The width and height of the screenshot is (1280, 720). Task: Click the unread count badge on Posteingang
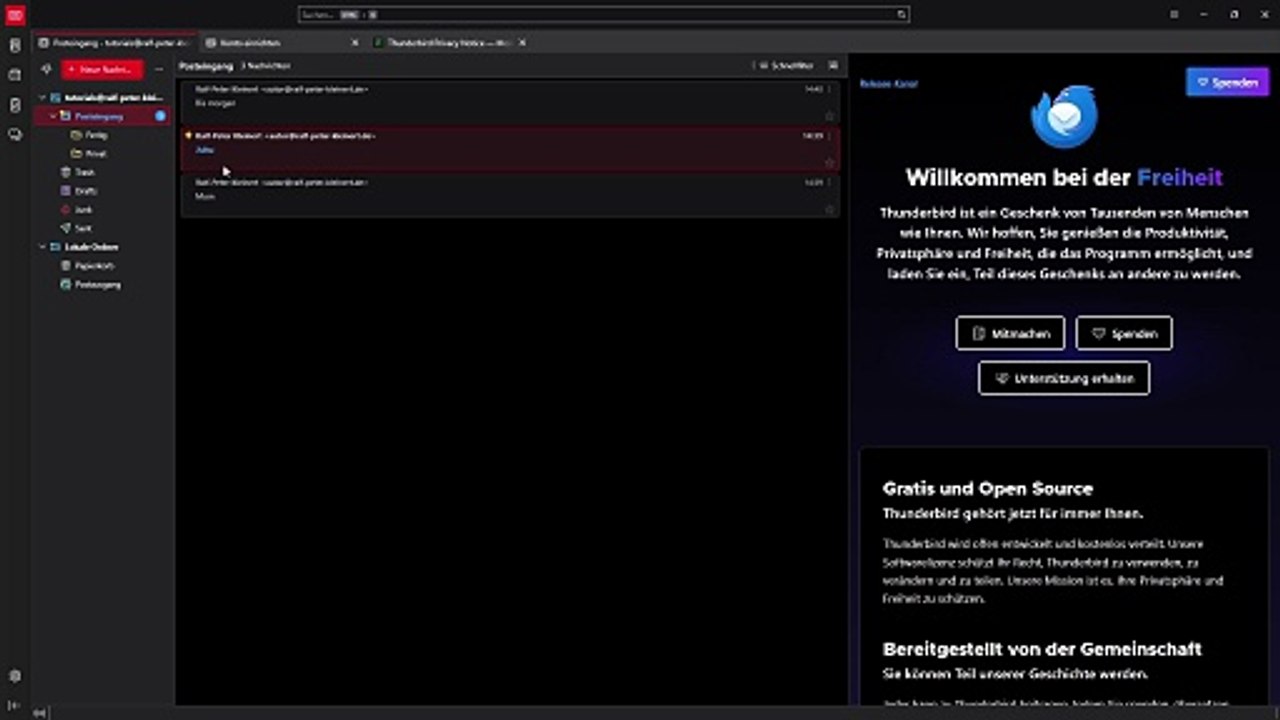point(160,116)
